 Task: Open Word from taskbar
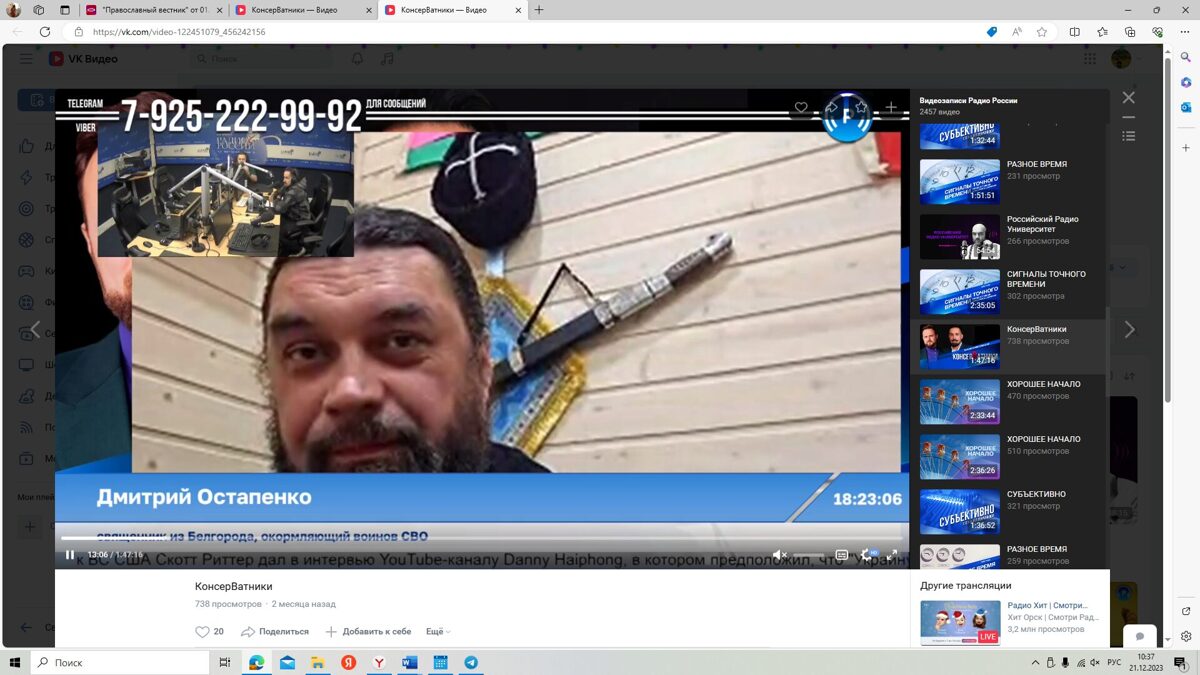tap(409, 662)
